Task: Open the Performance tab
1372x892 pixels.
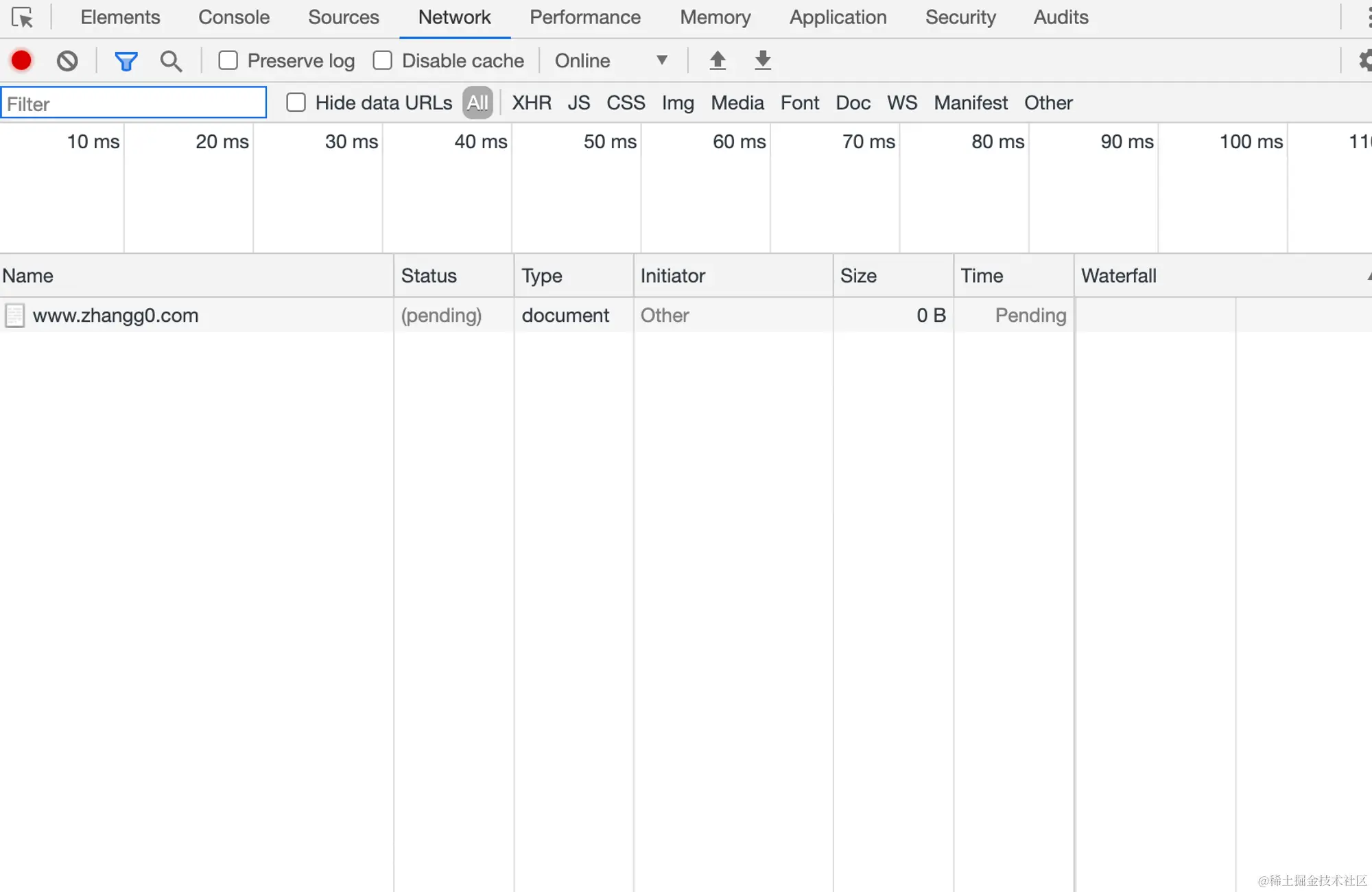Action: click(x=584, y=17)
